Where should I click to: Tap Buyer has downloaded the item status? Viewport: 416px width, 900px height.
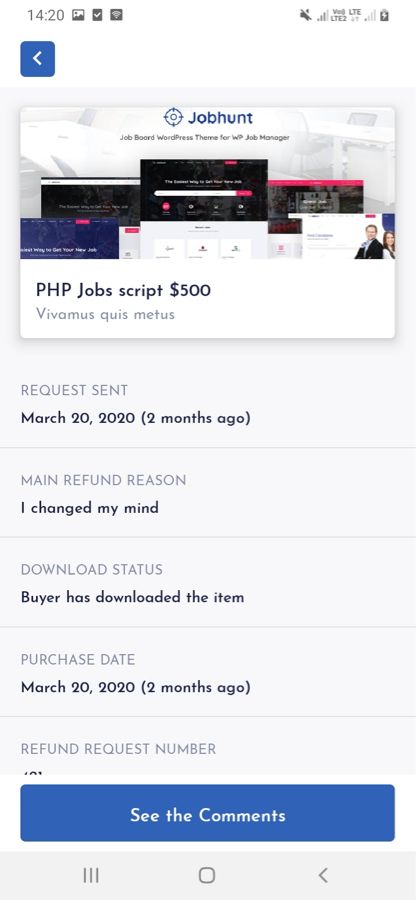click(133, 597)
